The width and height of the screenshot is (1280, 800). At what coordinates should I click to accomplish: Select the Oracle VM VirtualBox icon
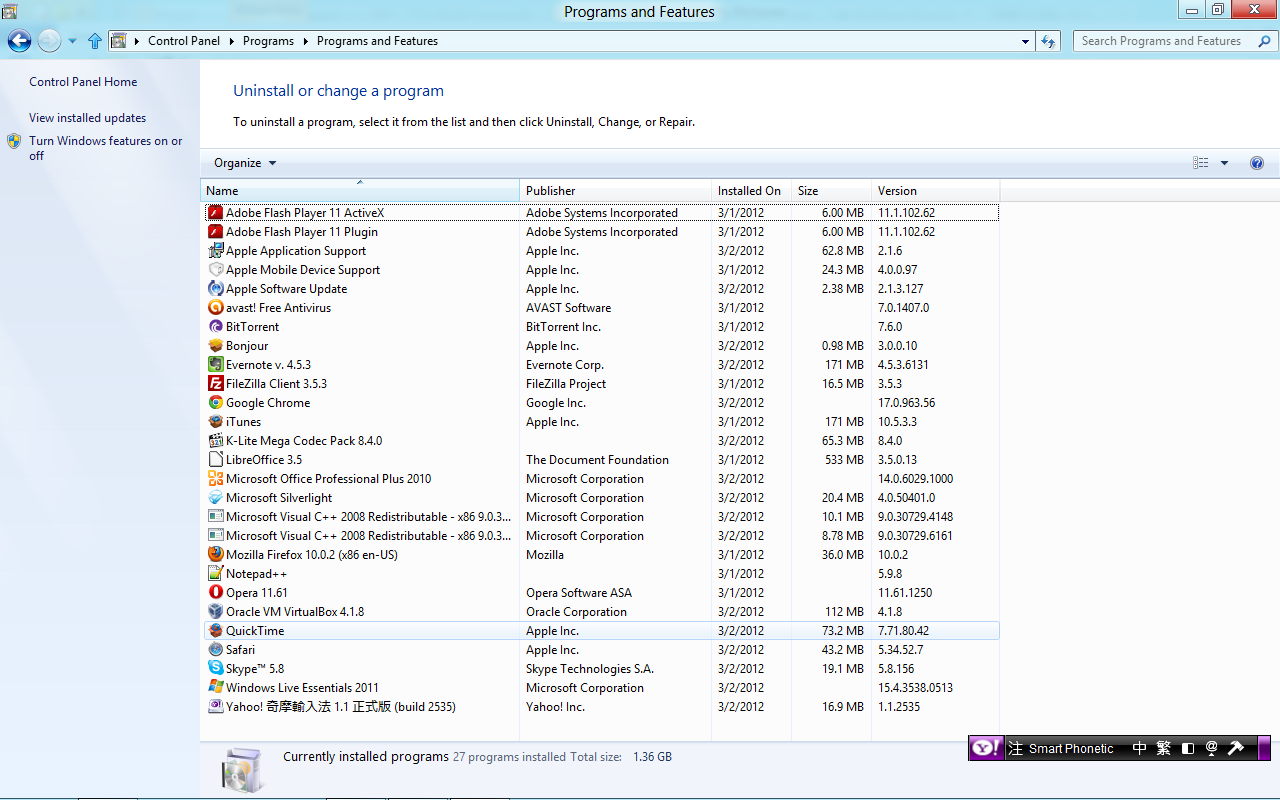[215, 612]
